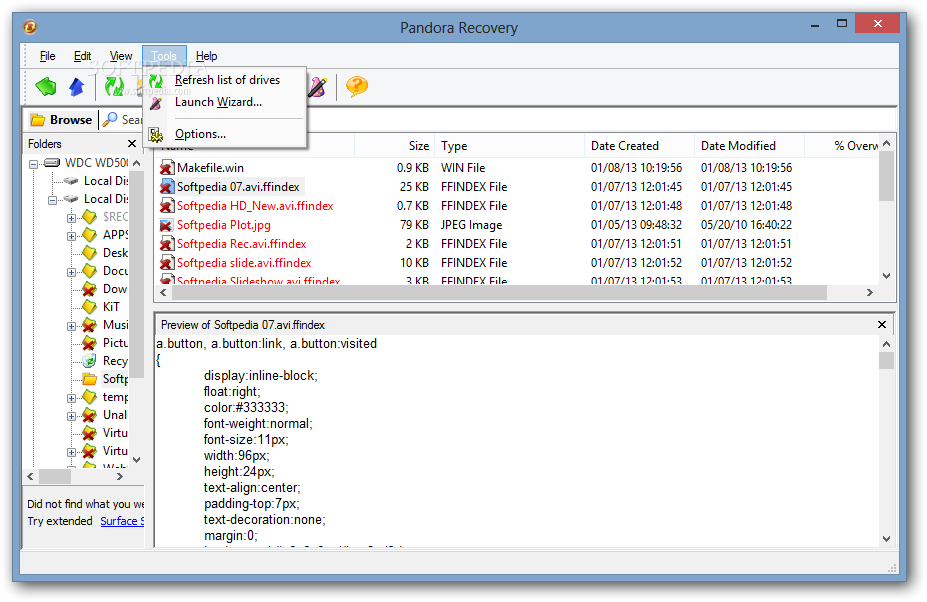The image size is (927, 602).
Task: Switch to the Browse tab
Action: coord(62,120)
